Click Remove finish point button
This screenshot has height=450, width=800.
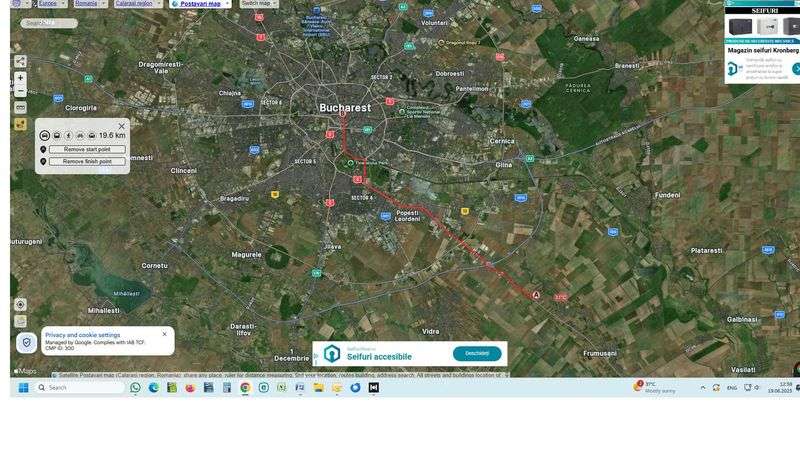87,161
